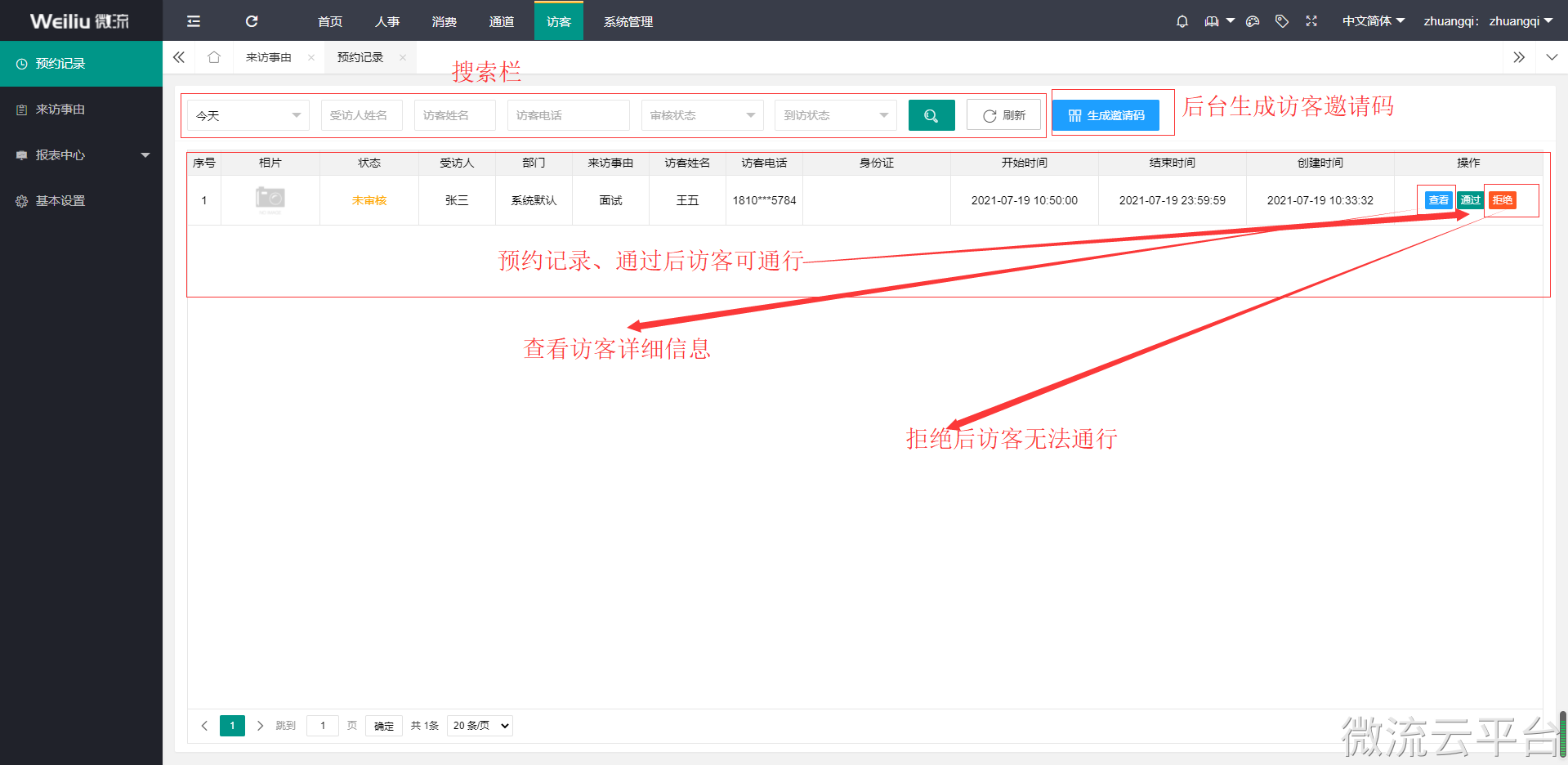
Task: Switch to the 来访事由 page tab
Action: [269, 57]
